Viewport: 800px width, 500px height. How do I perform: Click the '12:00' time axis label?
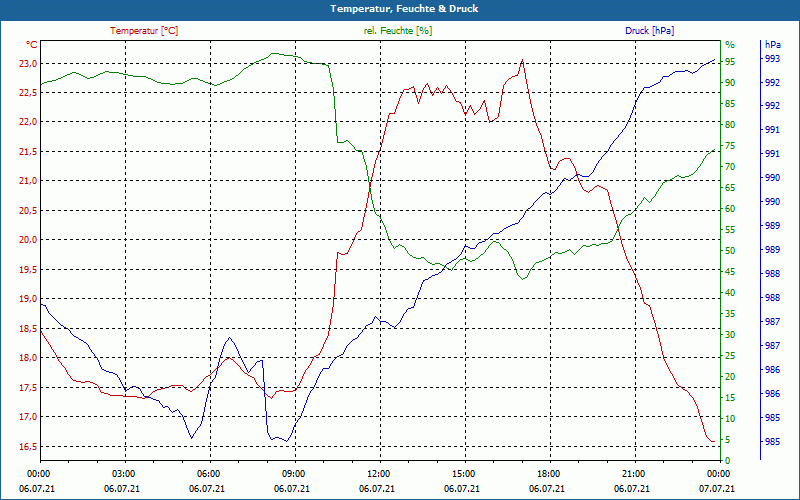[x=379, y=473]
